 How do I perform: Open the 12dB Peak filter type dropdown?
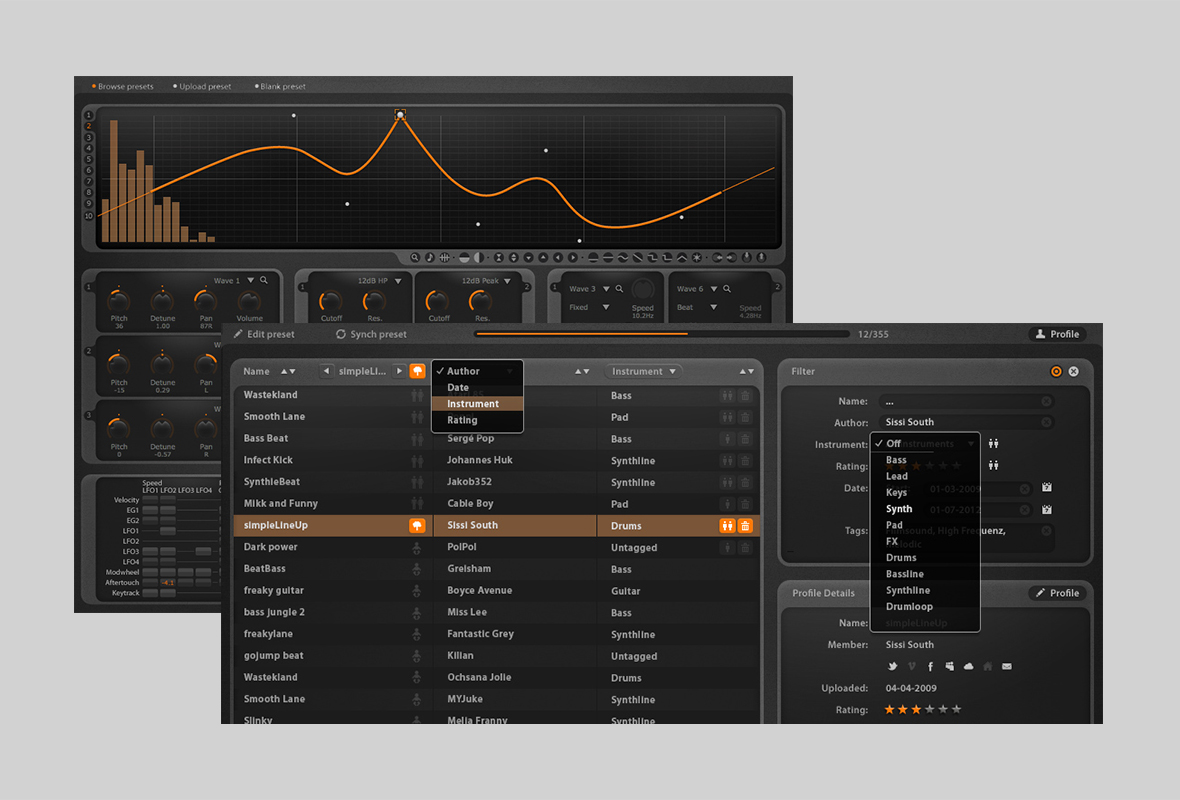(507, 281)
